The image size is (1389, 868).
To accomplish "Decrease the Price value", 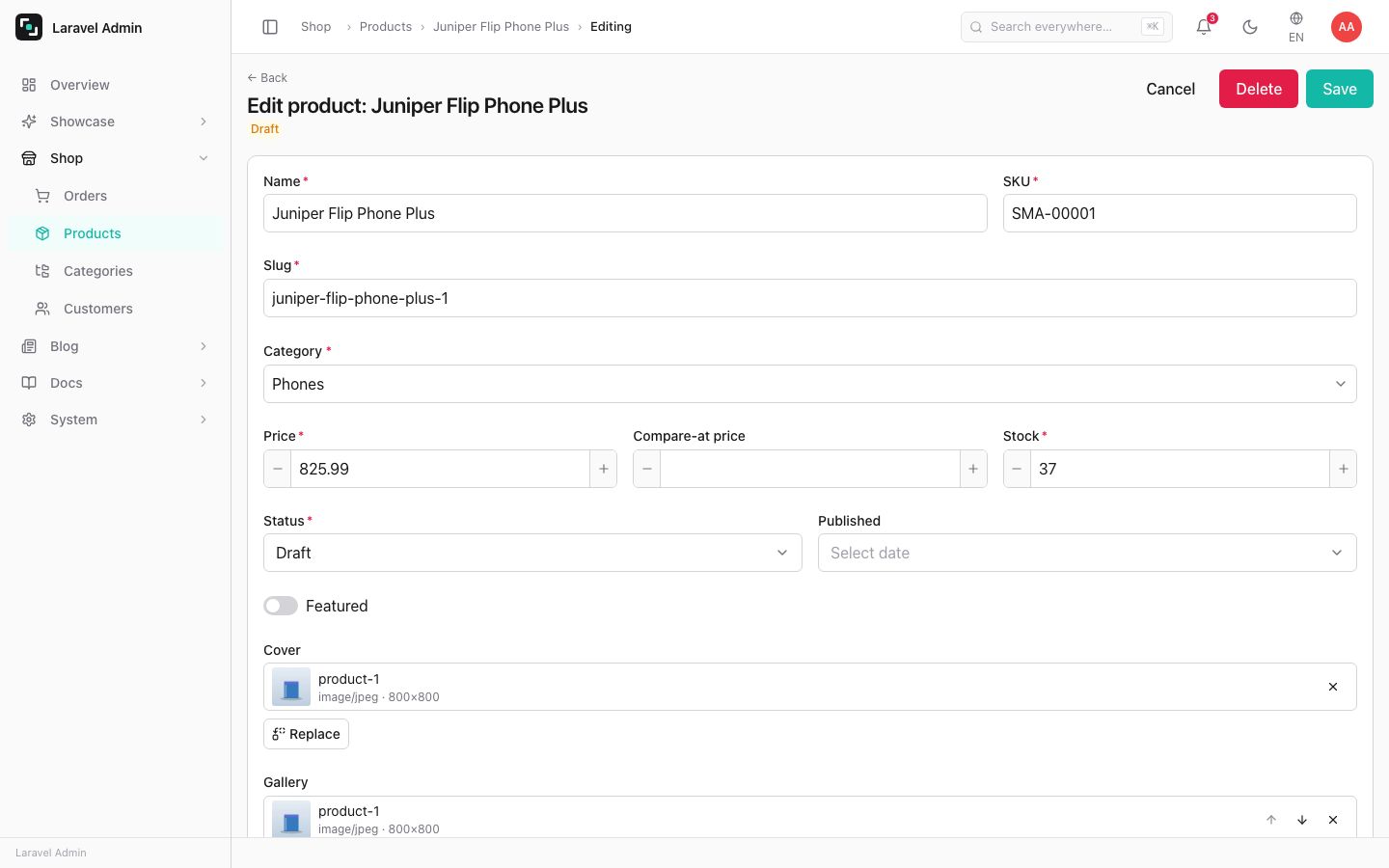I will pos(278,469).
